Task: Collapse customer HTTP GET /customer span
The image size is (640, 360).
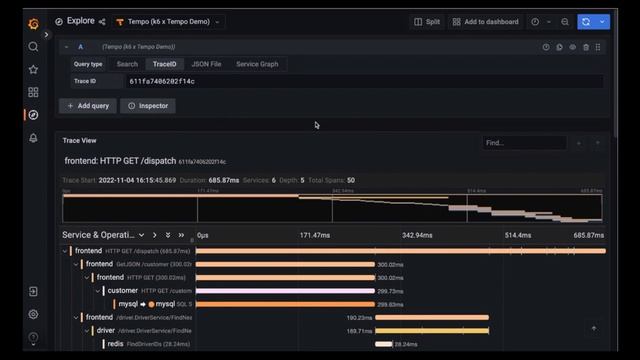Action: pyautogui.click(x=98, y=291)
